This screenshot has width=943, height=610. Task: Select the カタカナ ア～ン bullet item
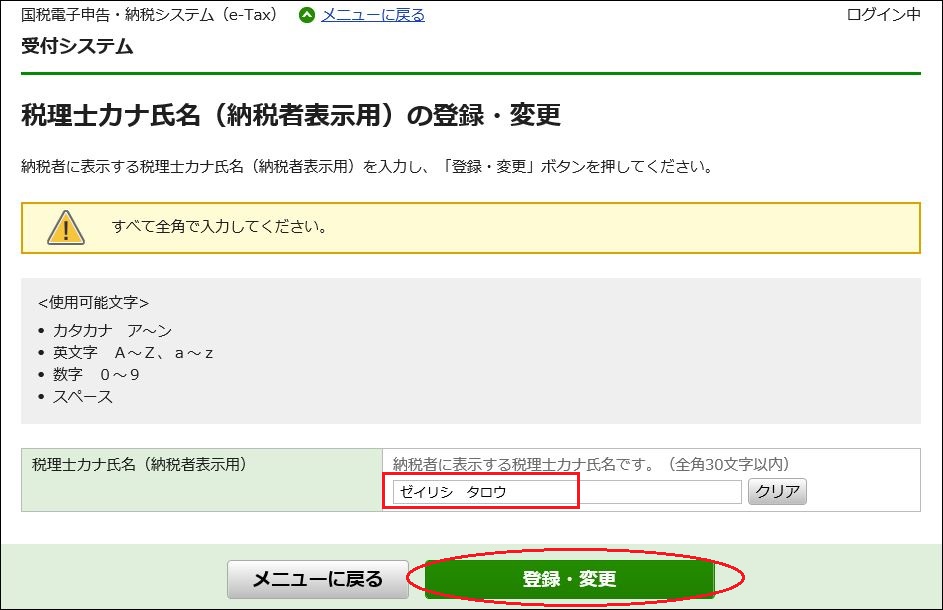[112, 330]
